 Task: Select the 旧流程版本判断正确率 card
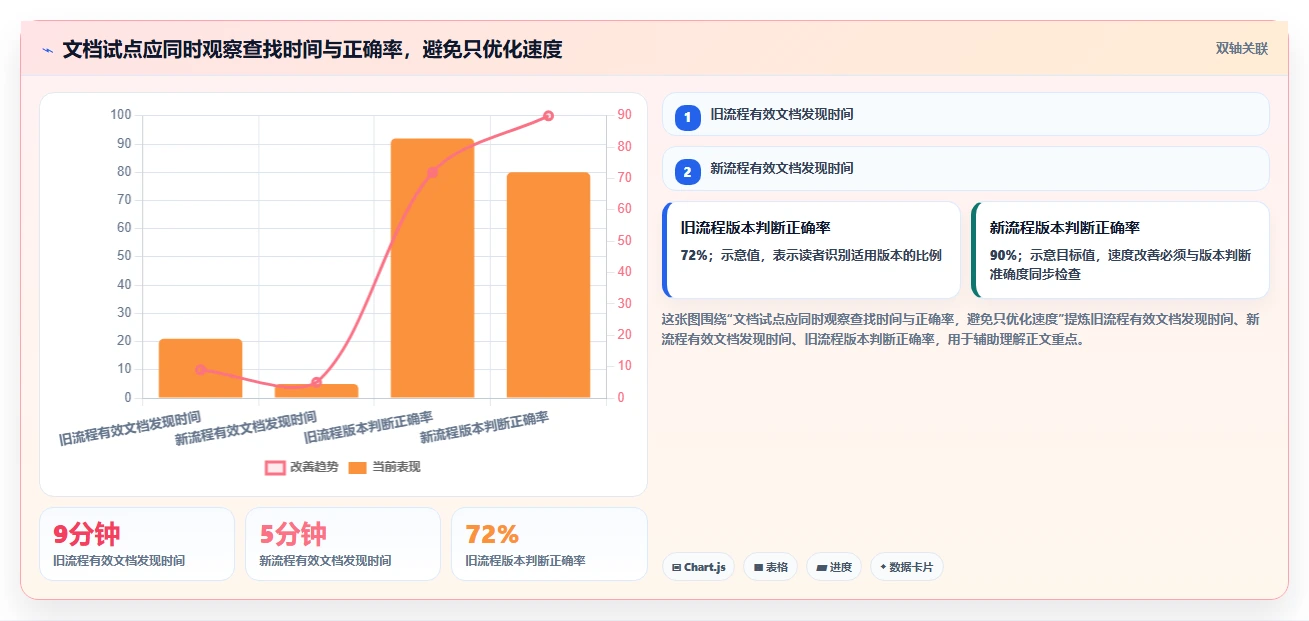(811, 250)
